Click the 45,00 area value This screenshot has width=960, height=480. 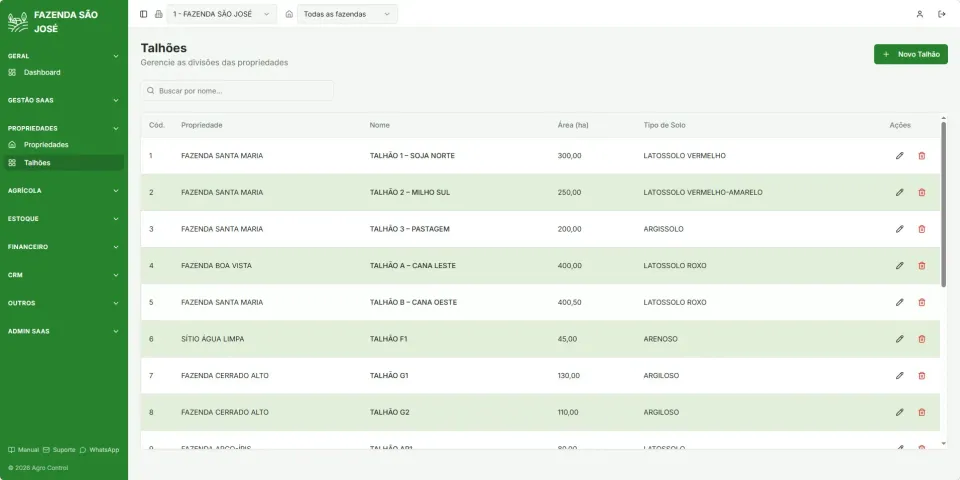point(568,339)
